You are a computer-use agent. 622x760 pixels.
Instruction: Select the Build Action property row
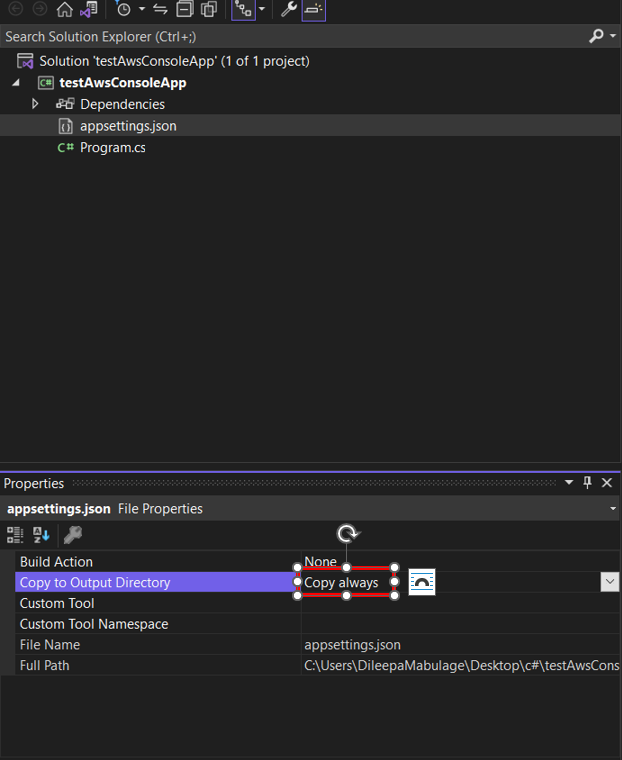click(158, 561)
